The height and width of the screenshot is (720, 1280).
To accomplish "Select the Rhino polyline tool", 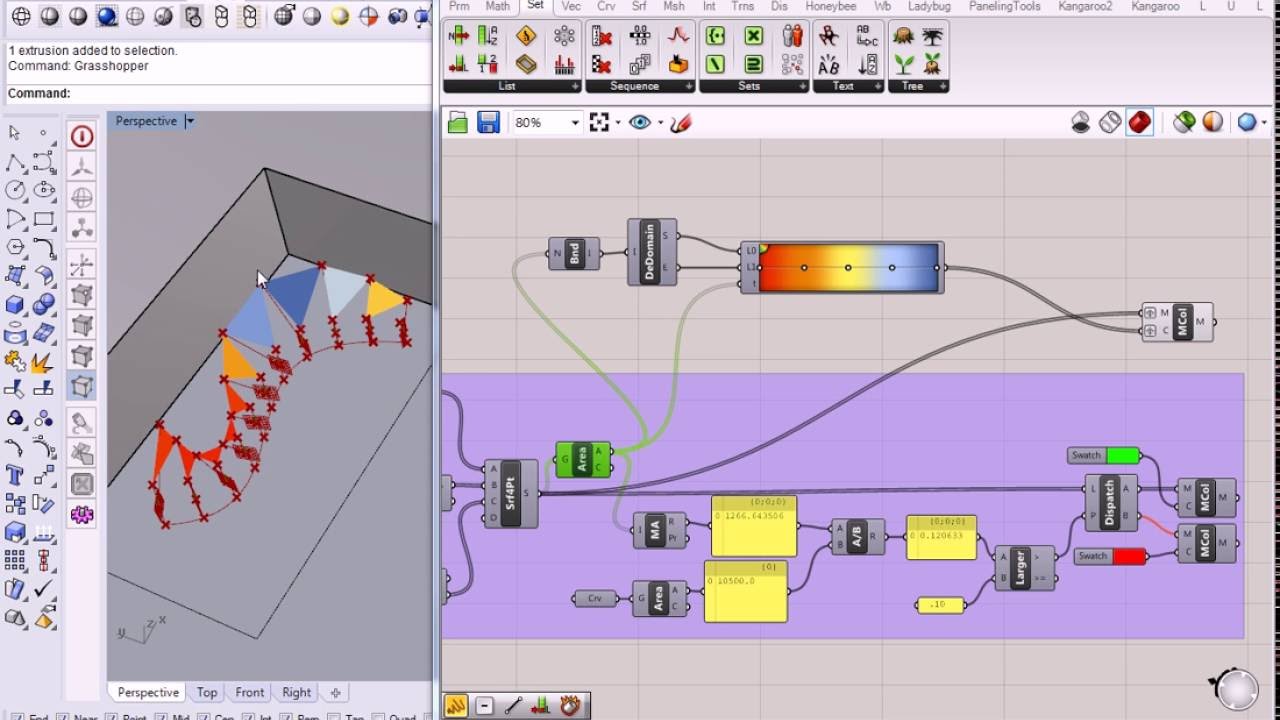I will tap(15, 161).
